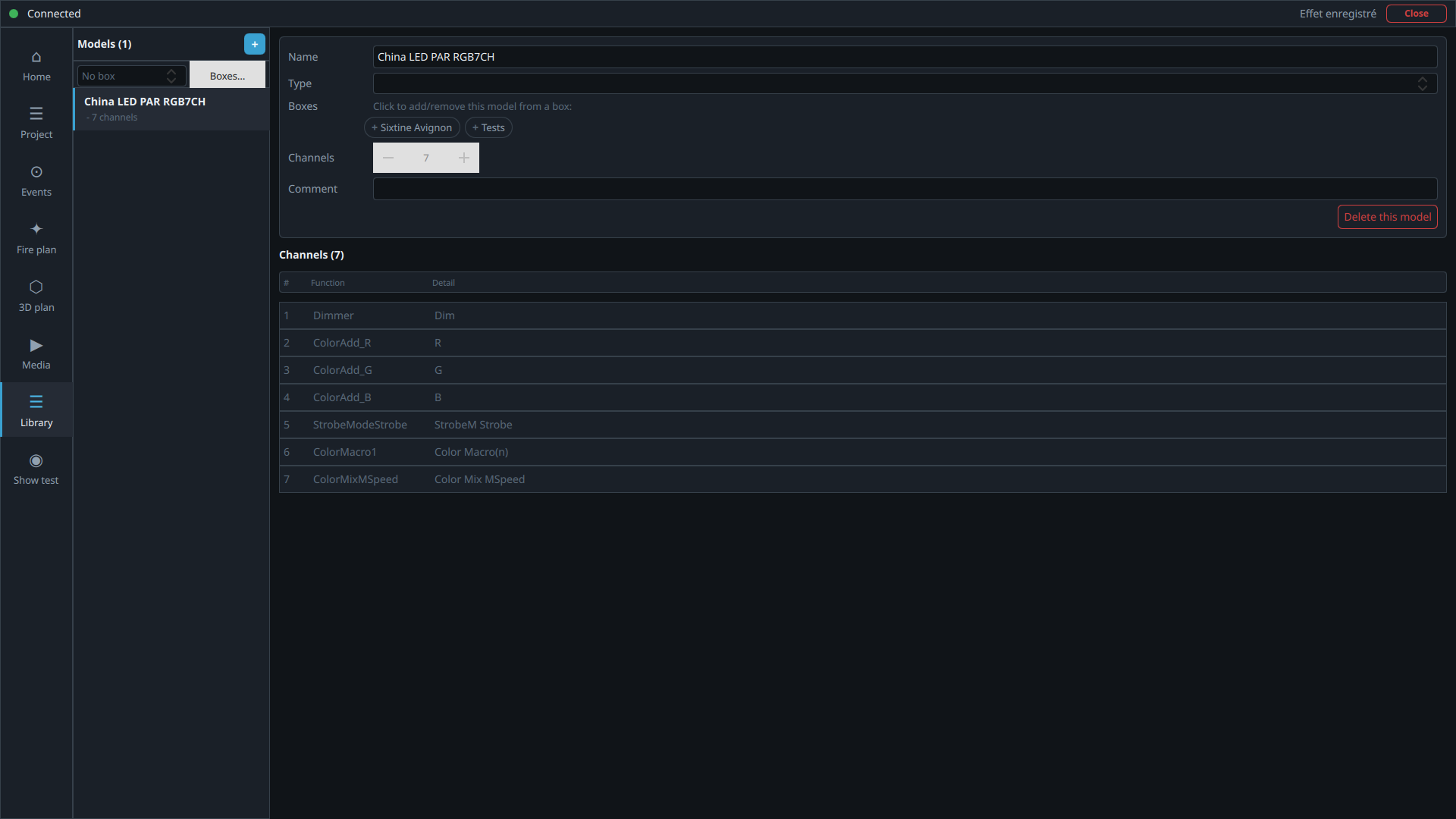Click the Comment input field
This screenshot has height=819, width=1456.
point(905,189)
